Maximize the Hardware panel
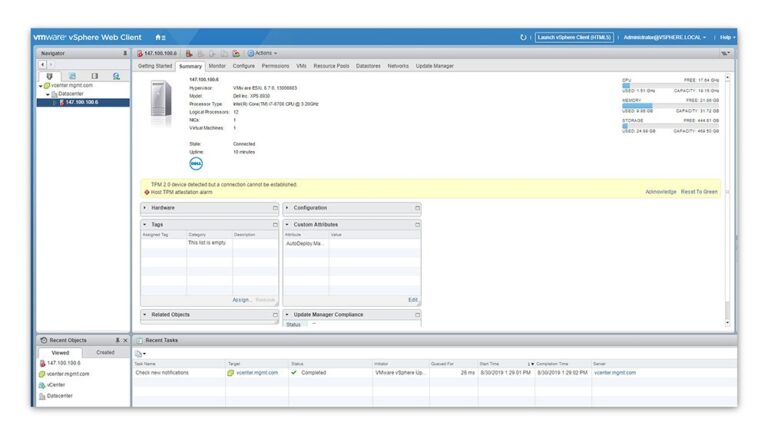This screenshot has width=768, height=435. click(275, 208)
